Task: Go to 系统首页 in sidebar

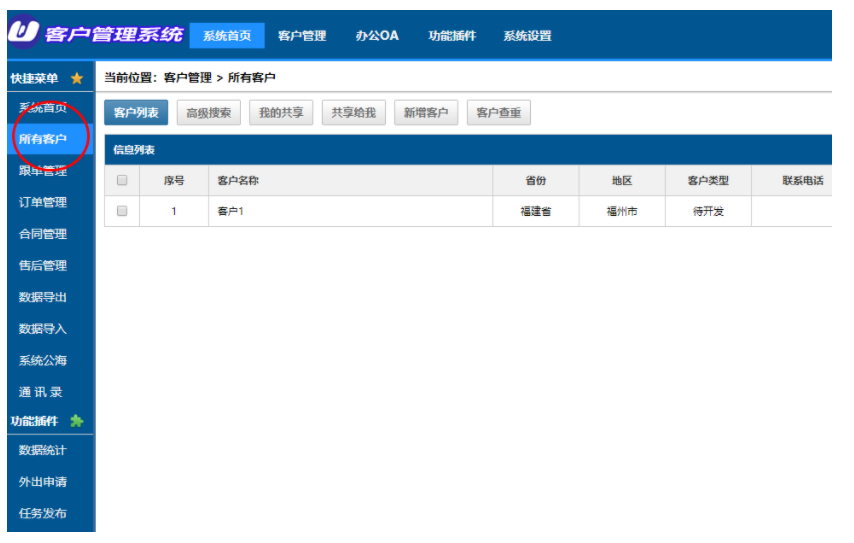Action: pyautogui.click(x=43, y=108)
